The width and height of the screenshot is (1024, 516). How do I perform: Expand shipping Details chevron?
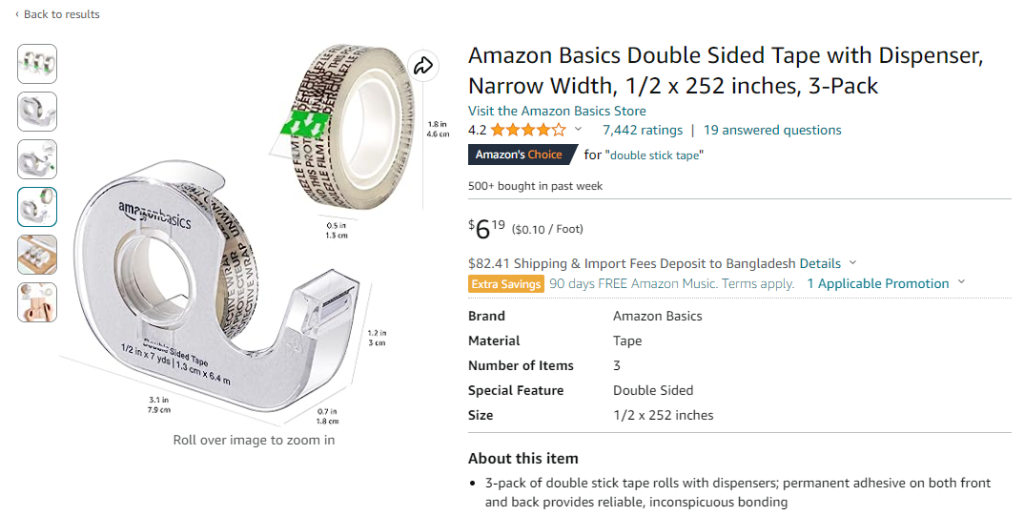point(853,264)
